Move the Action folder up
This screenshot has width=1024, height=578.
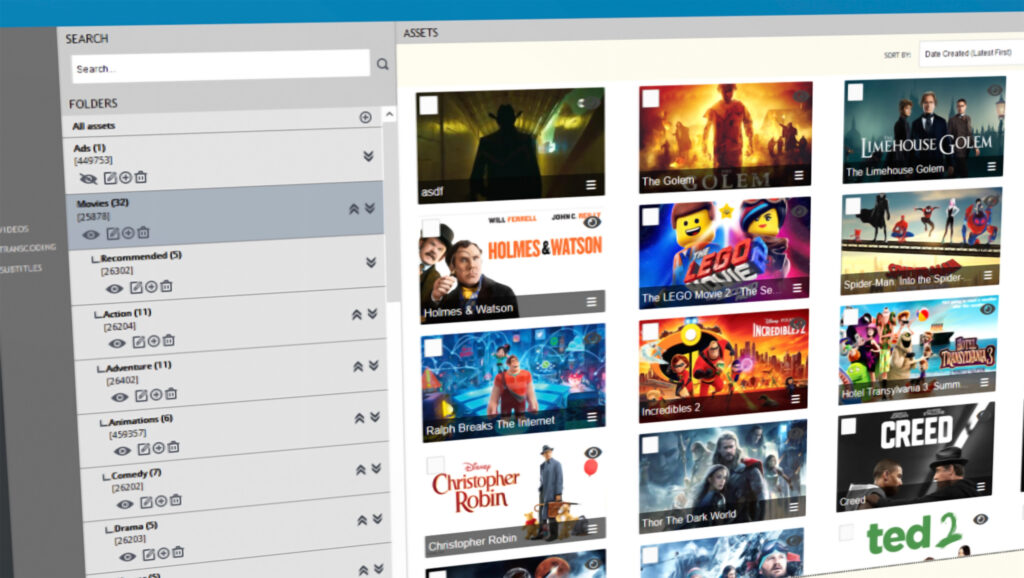click(356, 314)
